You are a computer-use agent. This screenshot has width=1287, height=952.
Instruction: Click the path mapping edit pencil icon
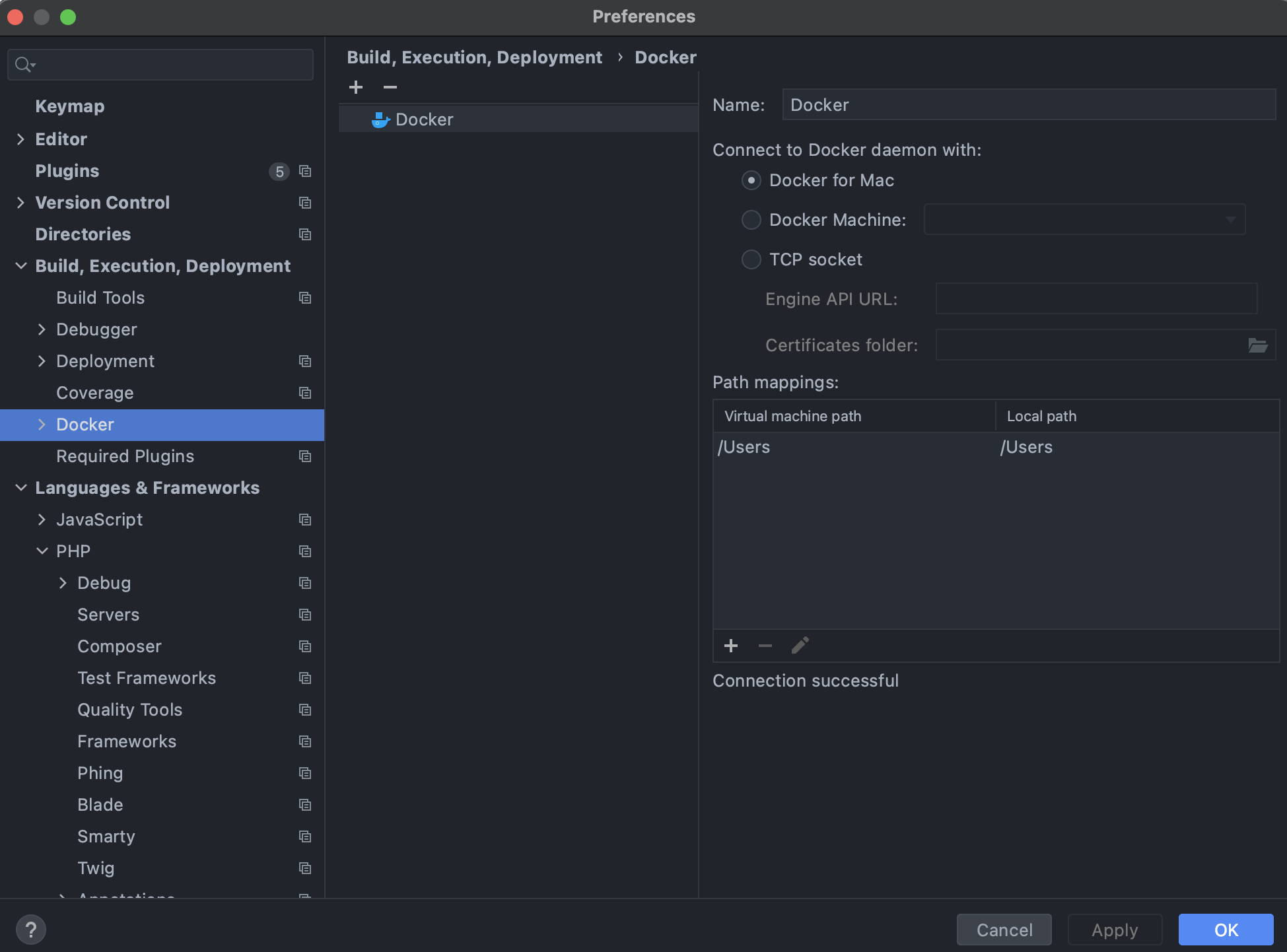point(799,644)
